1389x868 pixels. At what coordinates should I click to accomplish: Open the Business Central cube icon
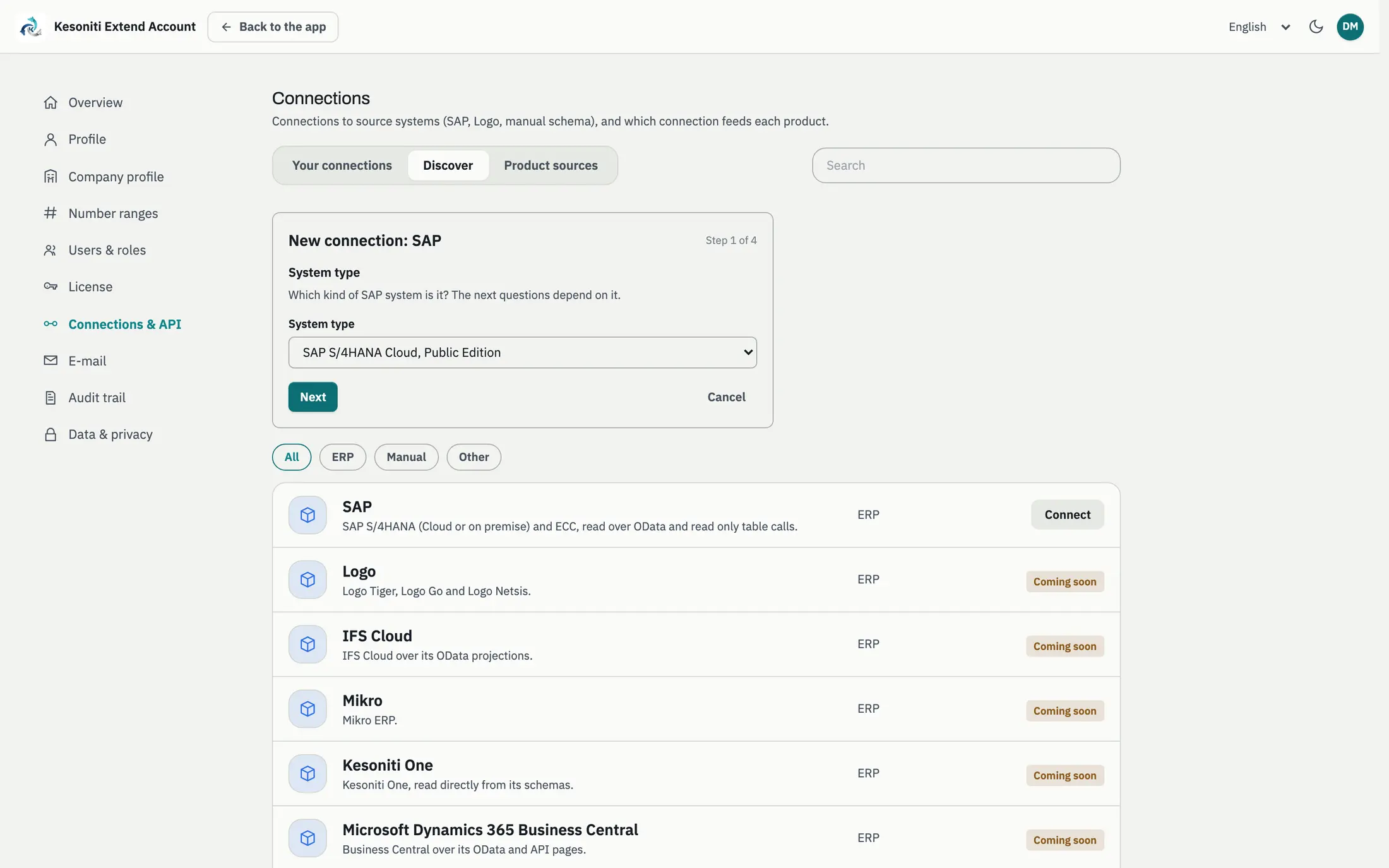[307, 838]
